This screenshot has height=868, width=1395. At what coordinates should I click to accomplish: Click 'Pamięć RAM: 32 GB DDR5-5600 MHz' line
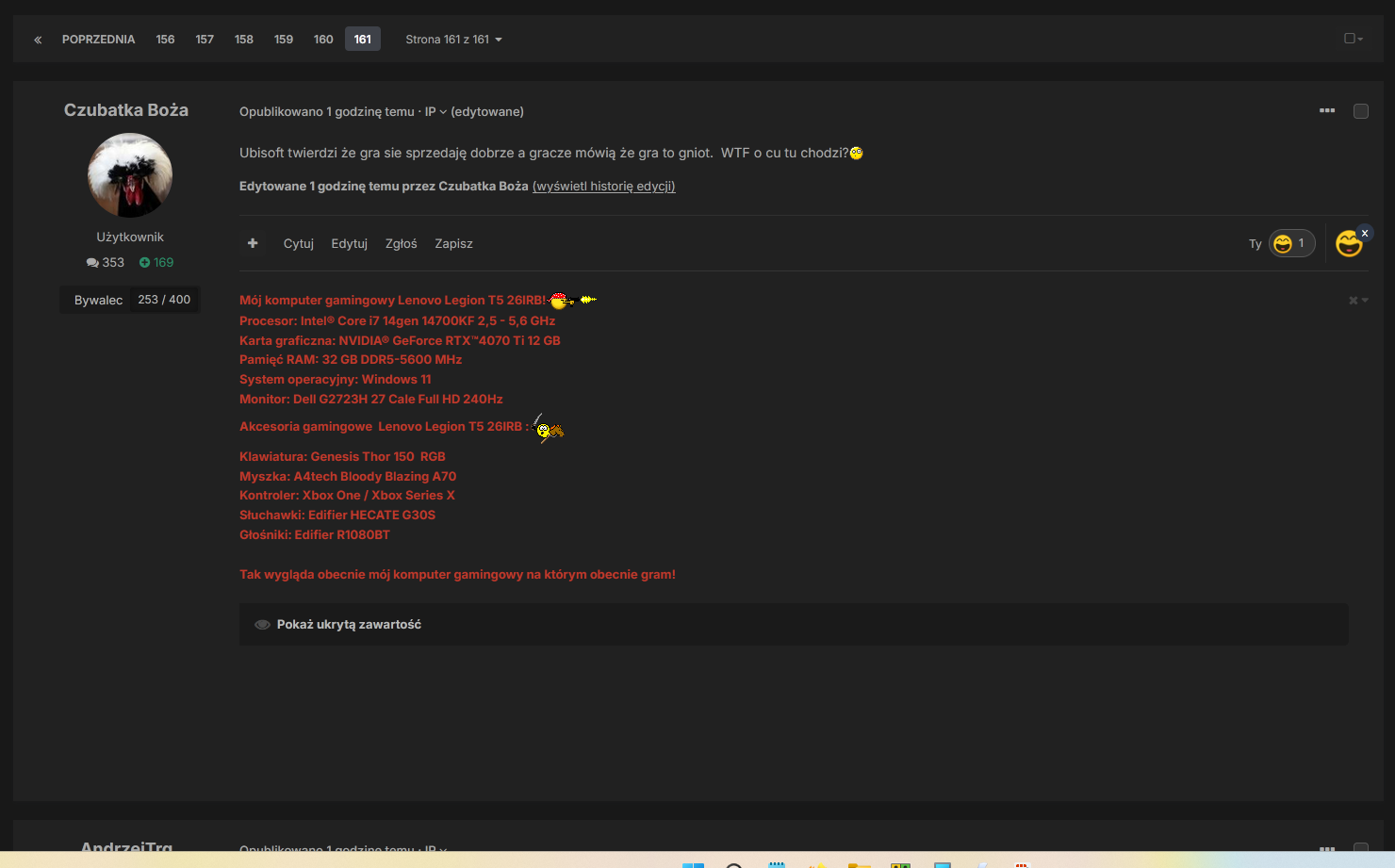point(351,360)
